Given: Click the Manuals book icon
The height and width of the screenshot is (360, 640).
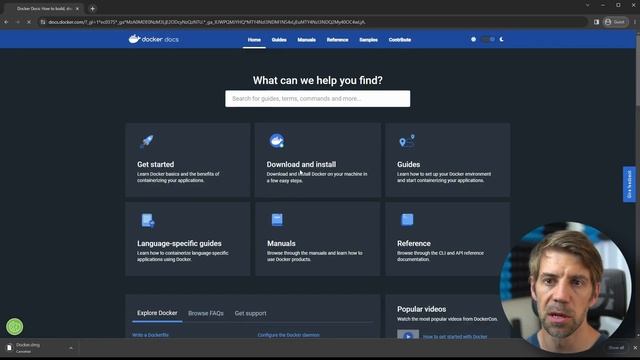Looking at the screenshot, I should click(277, 220).
